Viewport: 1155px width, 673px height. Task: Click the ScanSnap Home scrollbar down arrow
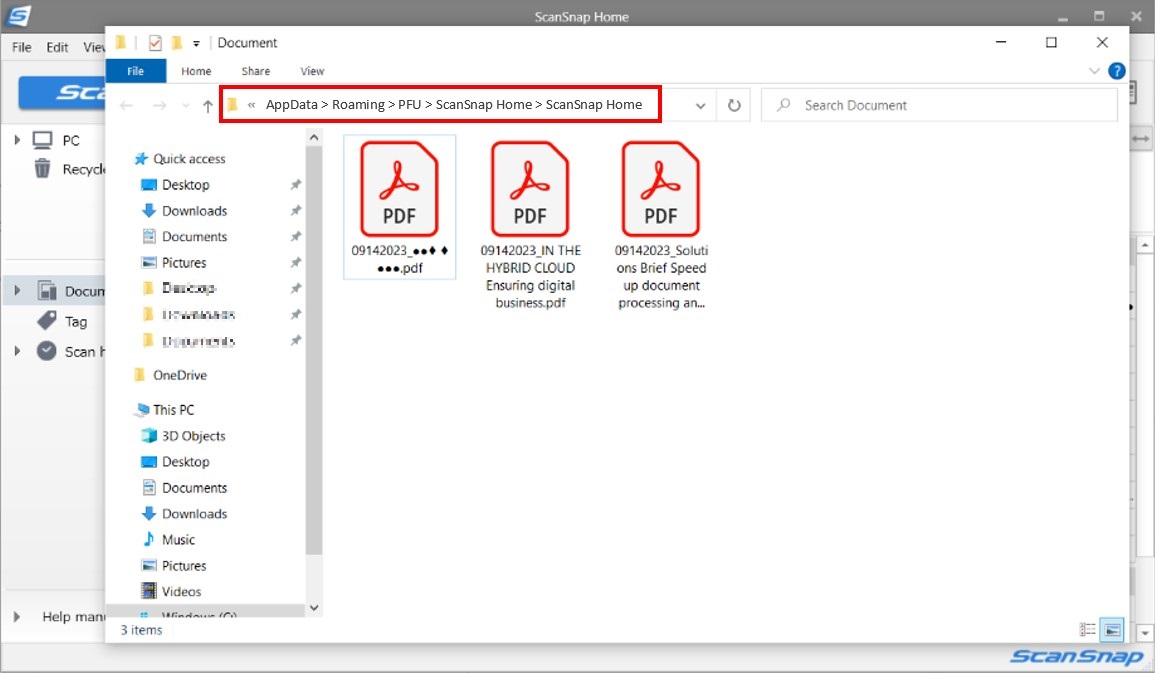[x=1144, y=633]
